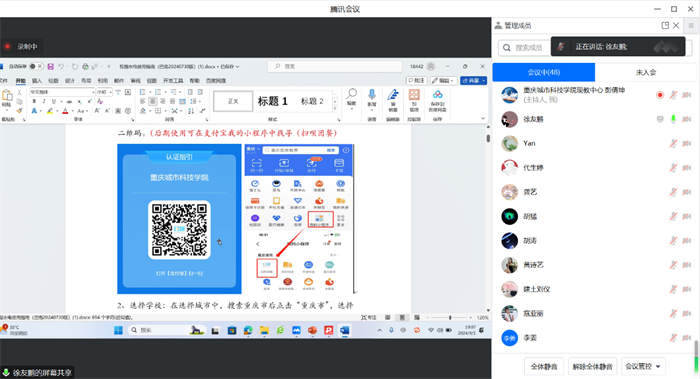Pop out the 管理成员 members panel
This screenshot has width=700, height=379.
click(x=665, y=25)
